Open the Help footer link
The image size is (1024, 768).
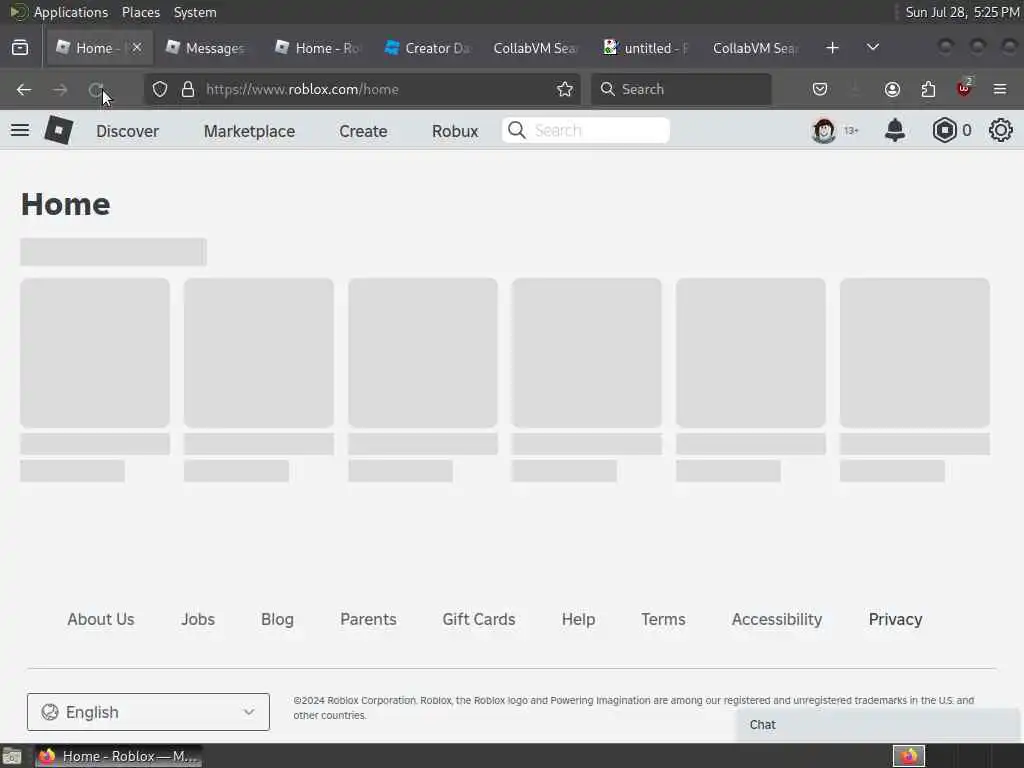578,620
